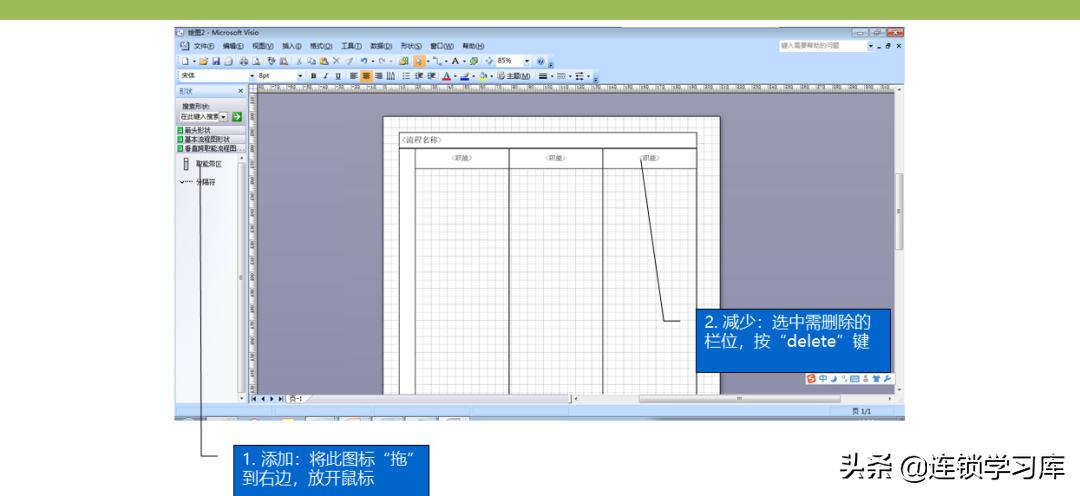
Task: Click the 主题(M) theme button
Action: [514, 76]
